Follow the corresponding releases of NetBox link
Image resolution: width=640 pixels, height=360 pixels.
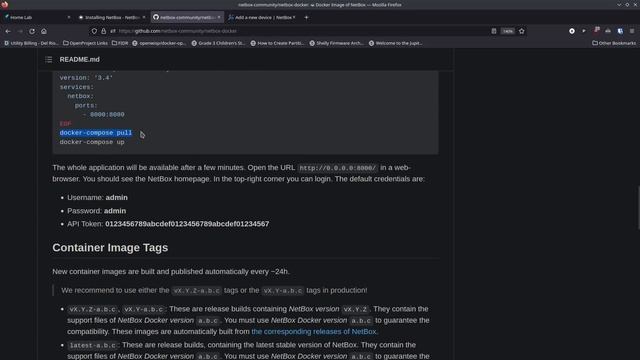point(314,332)
